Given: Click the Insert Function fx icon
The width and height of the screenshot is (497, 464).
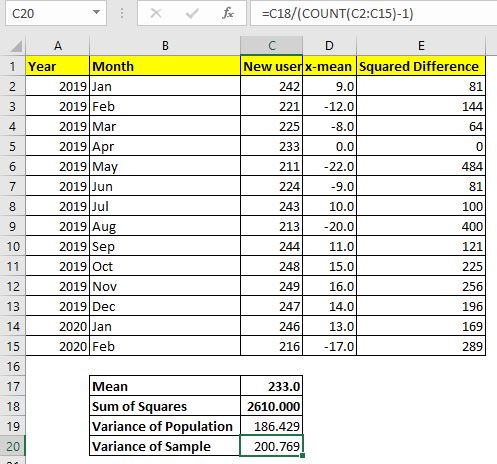Looking at the screenshot, I should pos(228,13).
